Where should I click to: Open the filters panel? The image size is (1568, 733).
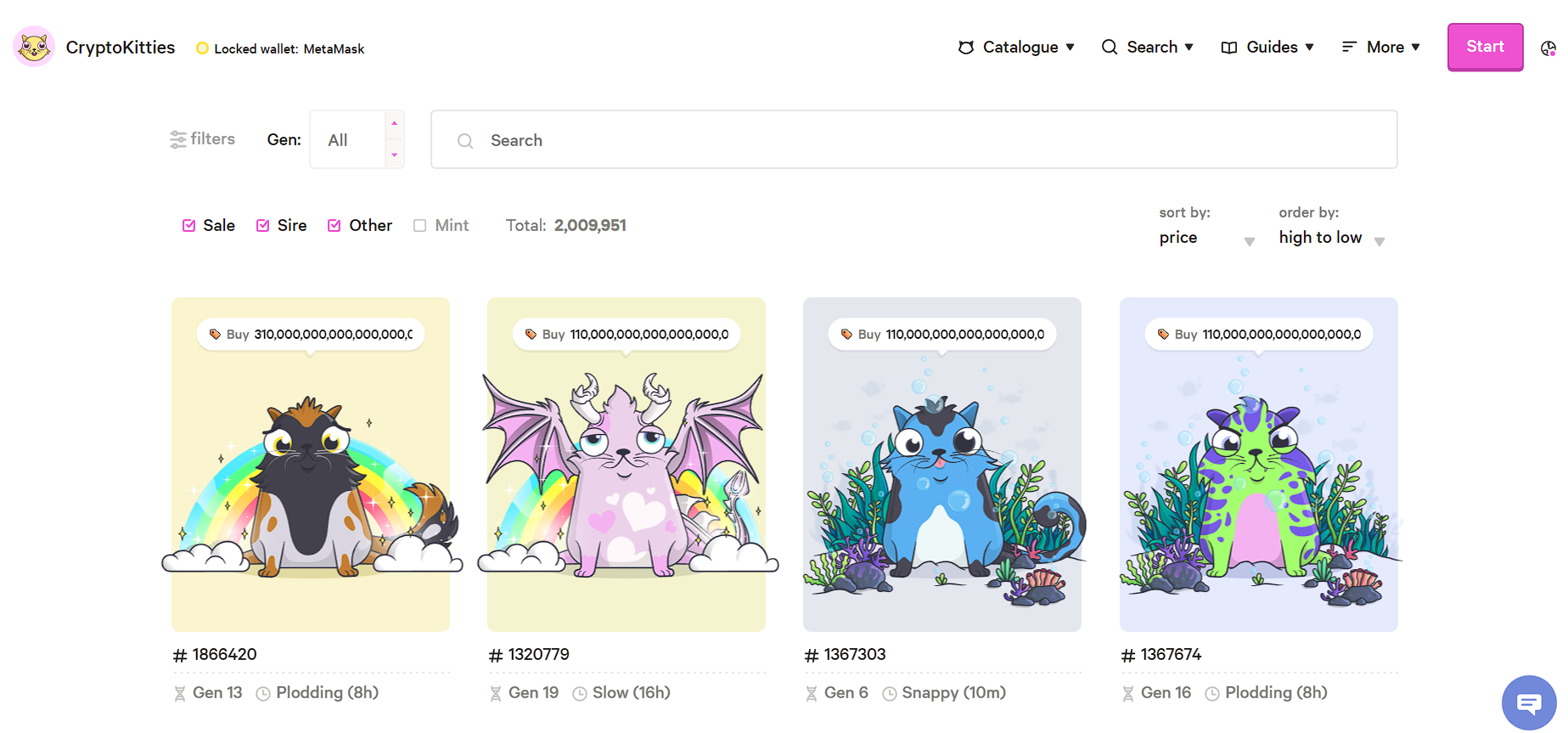point(202,138)
